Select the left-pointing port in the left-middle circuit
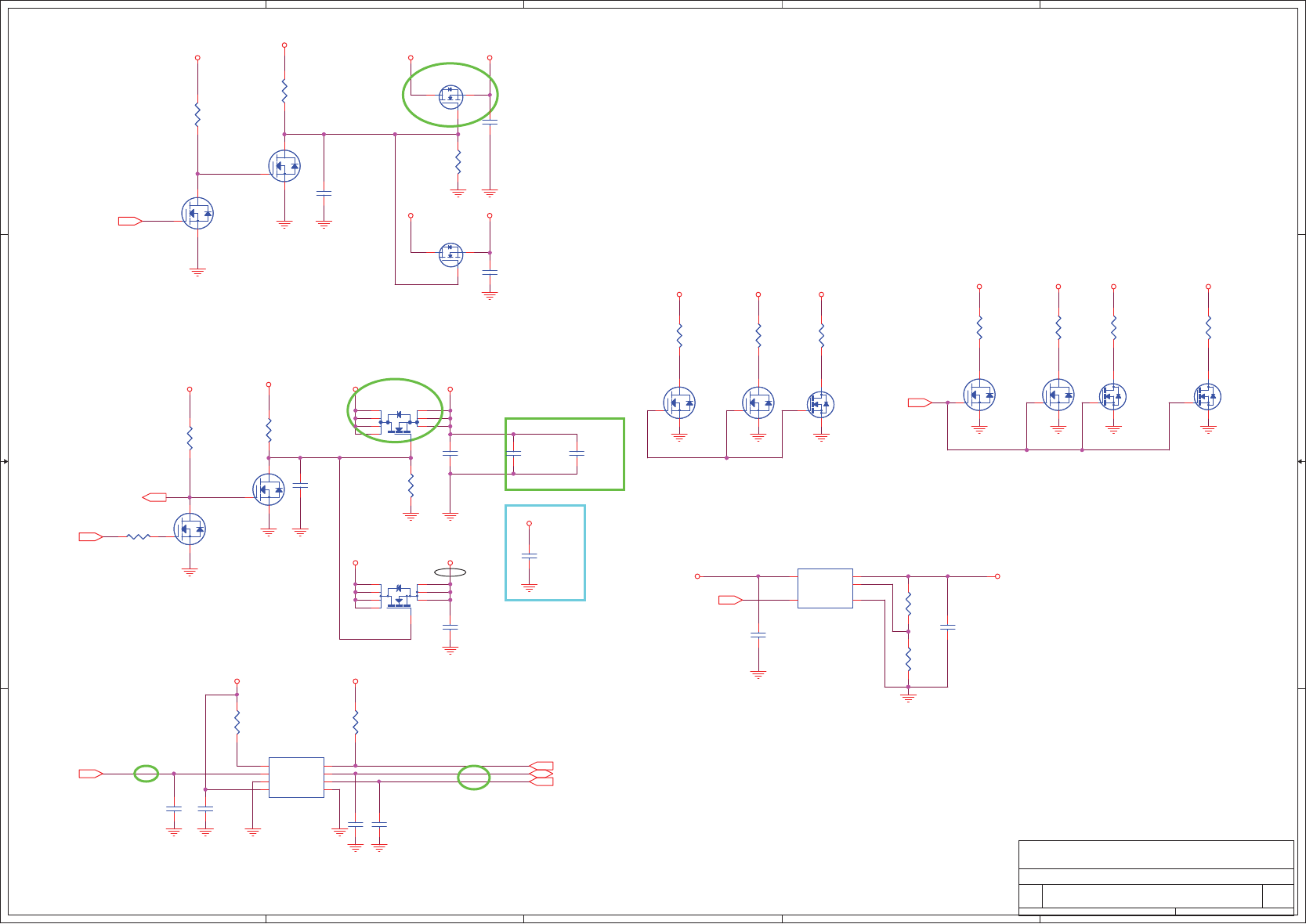Viewport: 1306px width, 924px height. pos(154,497)
